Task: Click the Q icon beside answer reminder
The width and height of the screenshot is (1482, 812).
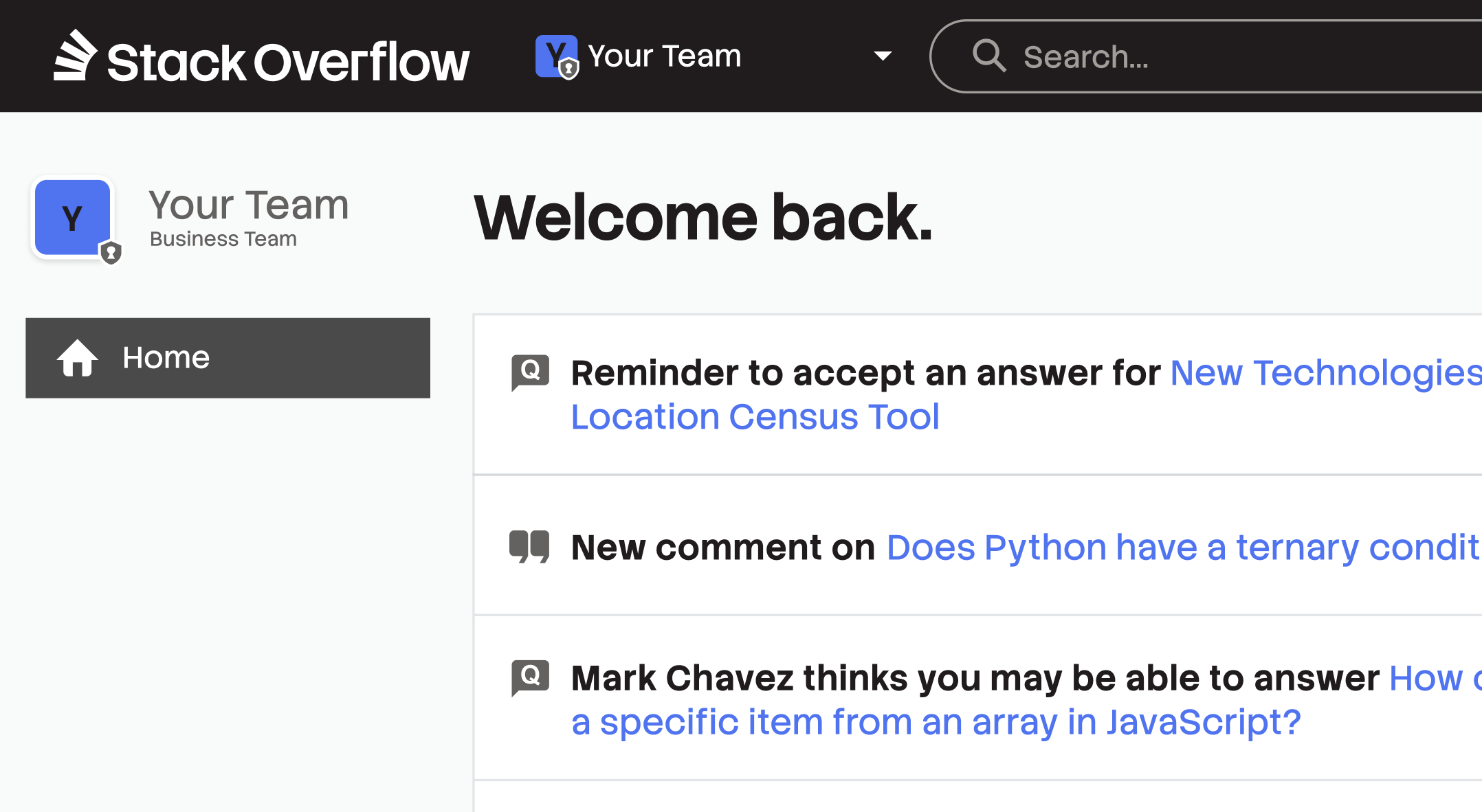Action: (530, 372)
